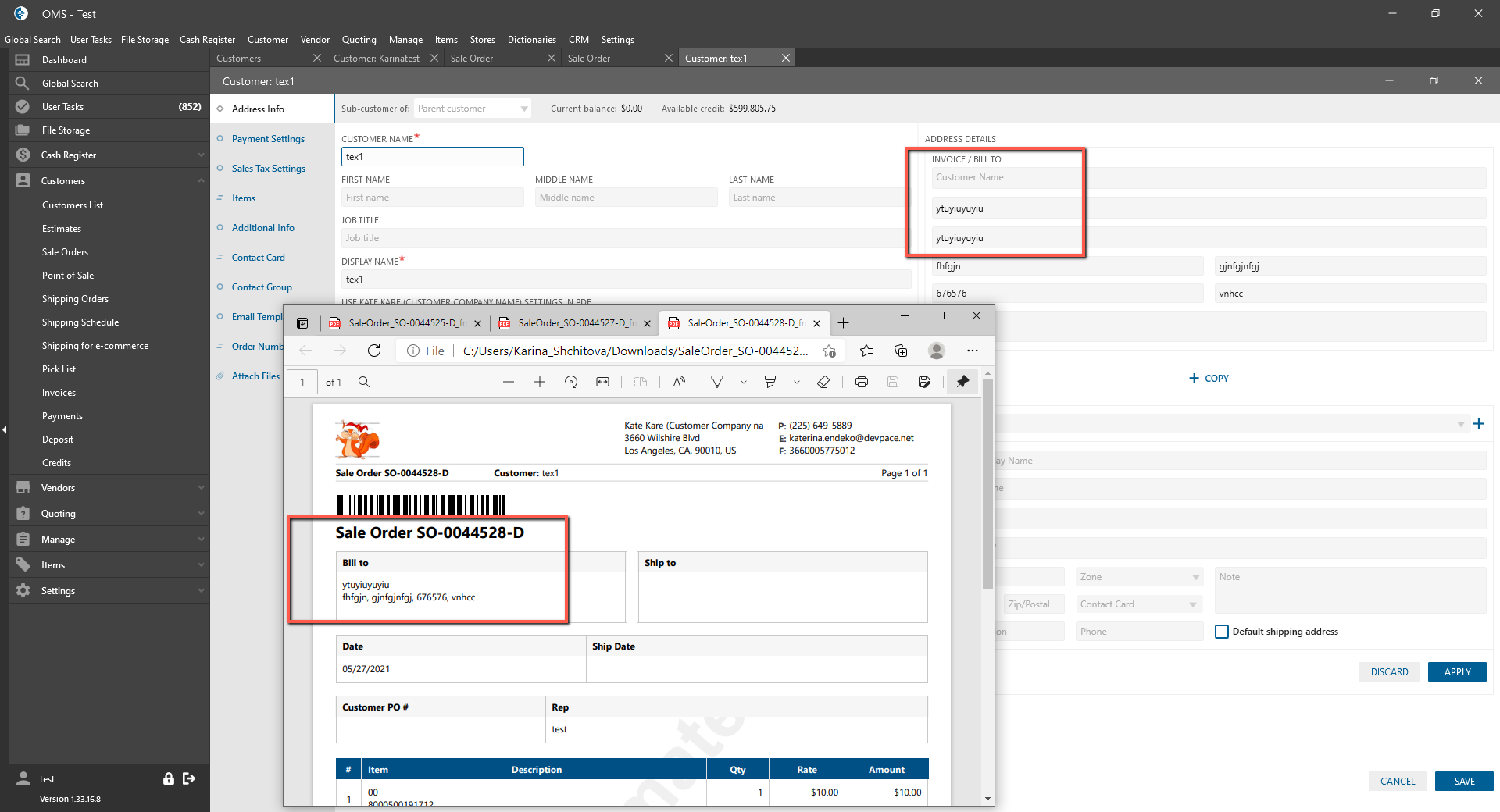This screenshot has height=812, width=1500.
Task: Click the PDF zoom out icon
Action: [509, 382]
